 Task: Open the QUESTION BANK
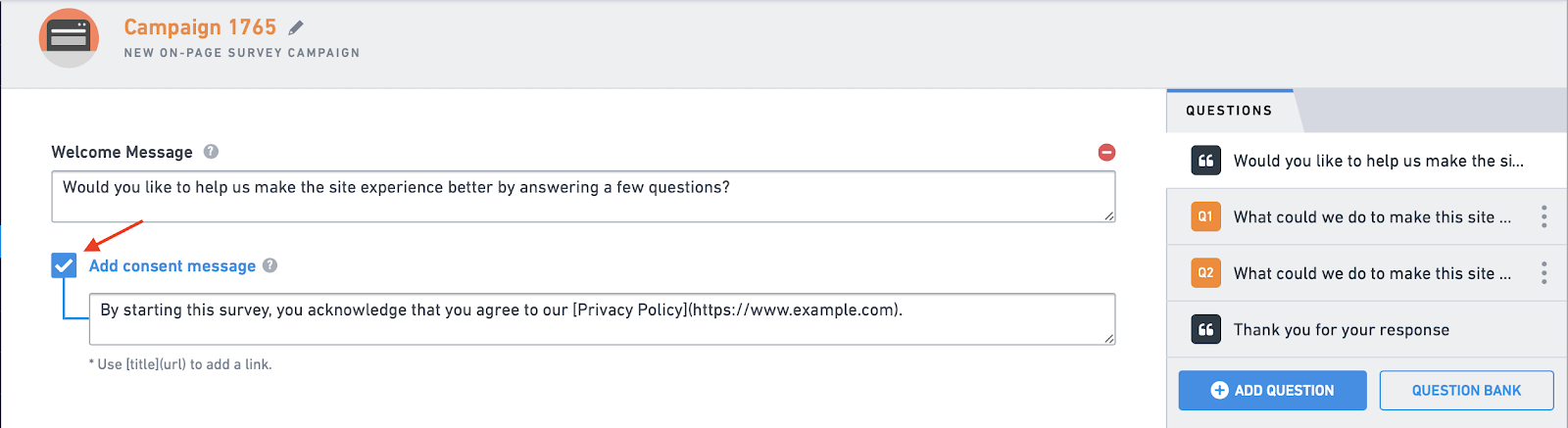tap(1466, 390)
